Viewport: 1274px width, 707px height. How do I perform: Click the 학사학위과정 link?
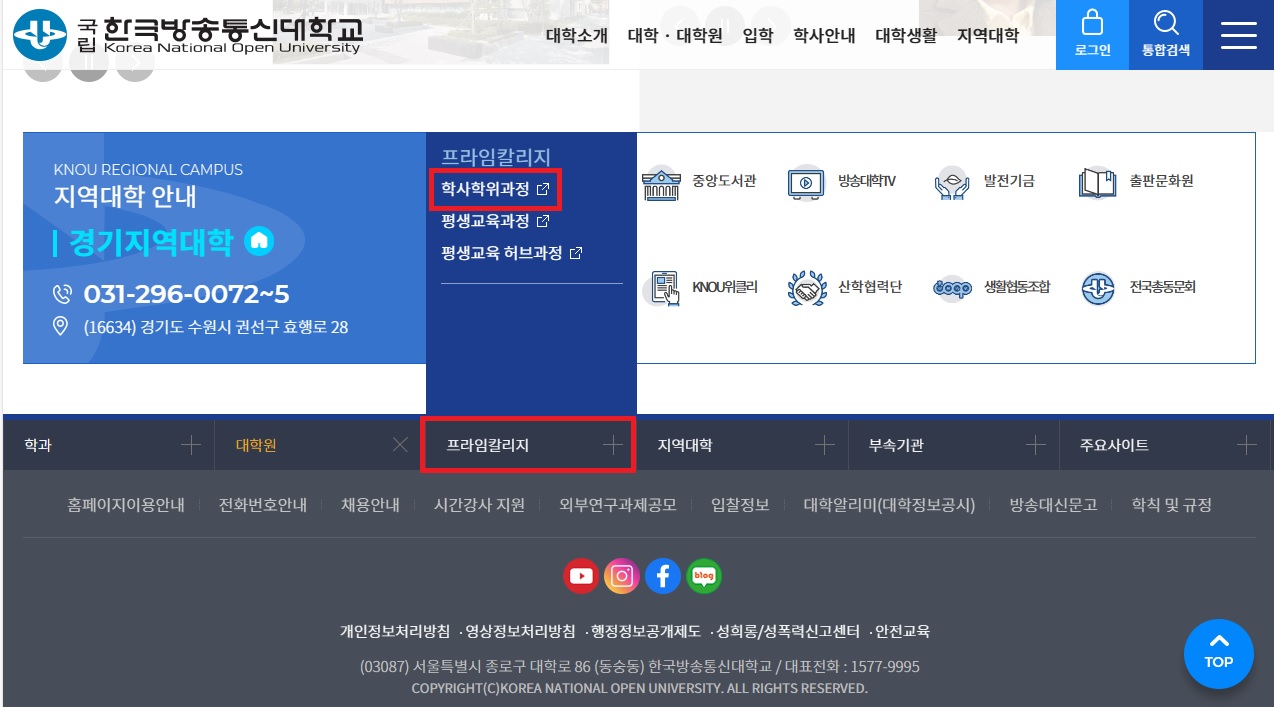[487, 188]
